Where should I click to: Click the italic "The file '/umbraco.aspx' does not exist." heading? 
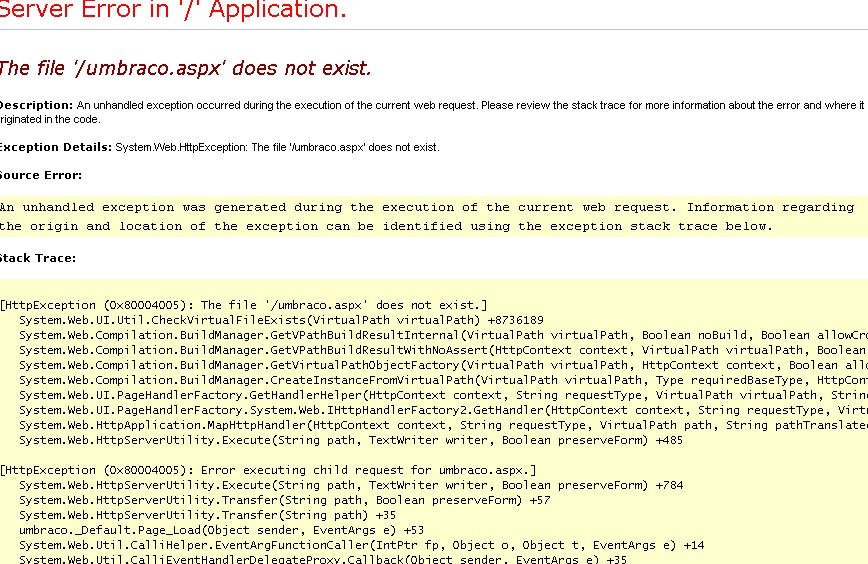tap(185, 68)
